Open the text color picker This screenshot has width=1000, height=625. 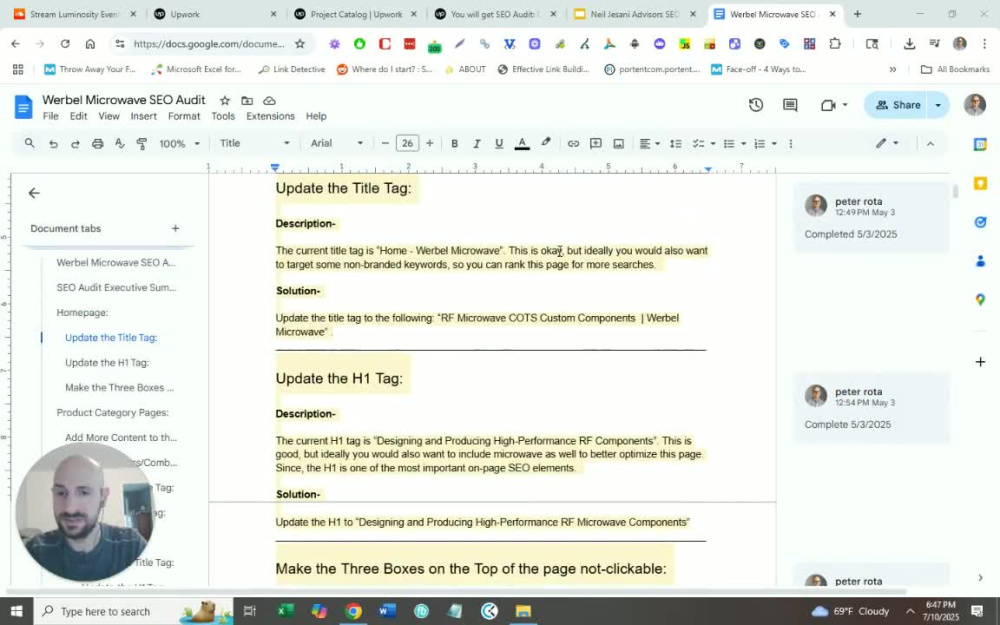coord(522,143)
